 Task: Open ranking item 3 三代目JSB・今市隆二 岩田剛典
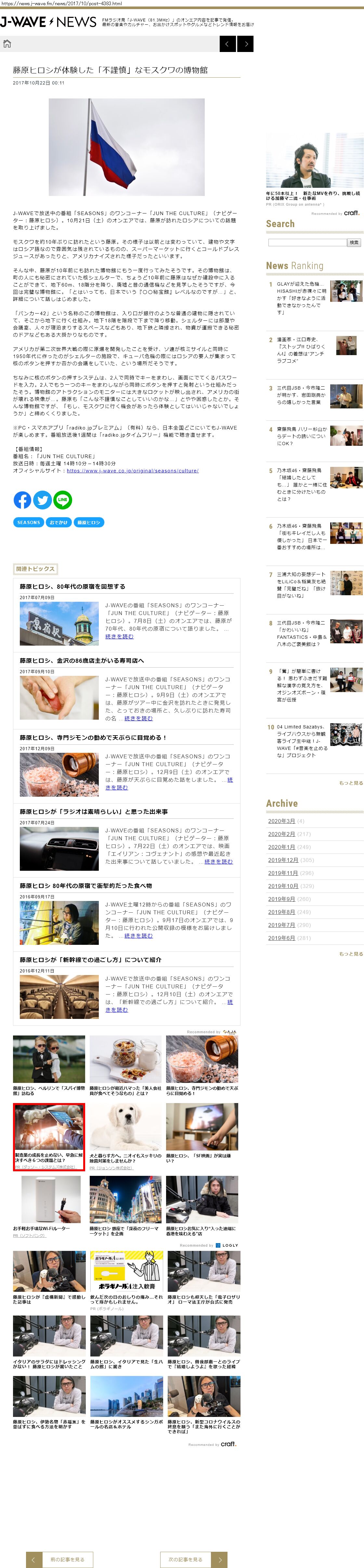click(x=301, y=395)
